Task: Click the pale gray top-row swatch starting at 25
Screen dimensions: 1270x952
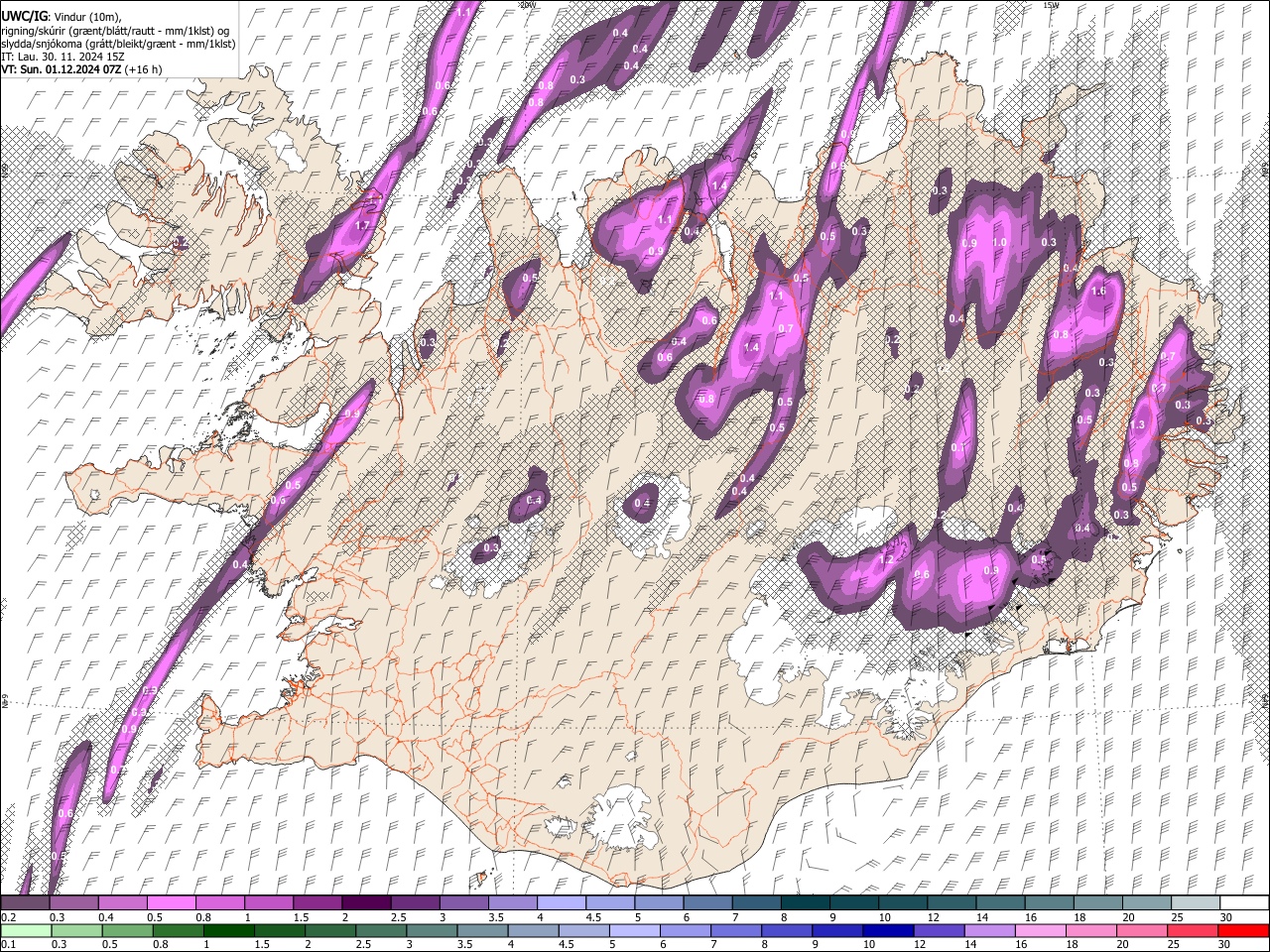Action: coord(1196,902)
